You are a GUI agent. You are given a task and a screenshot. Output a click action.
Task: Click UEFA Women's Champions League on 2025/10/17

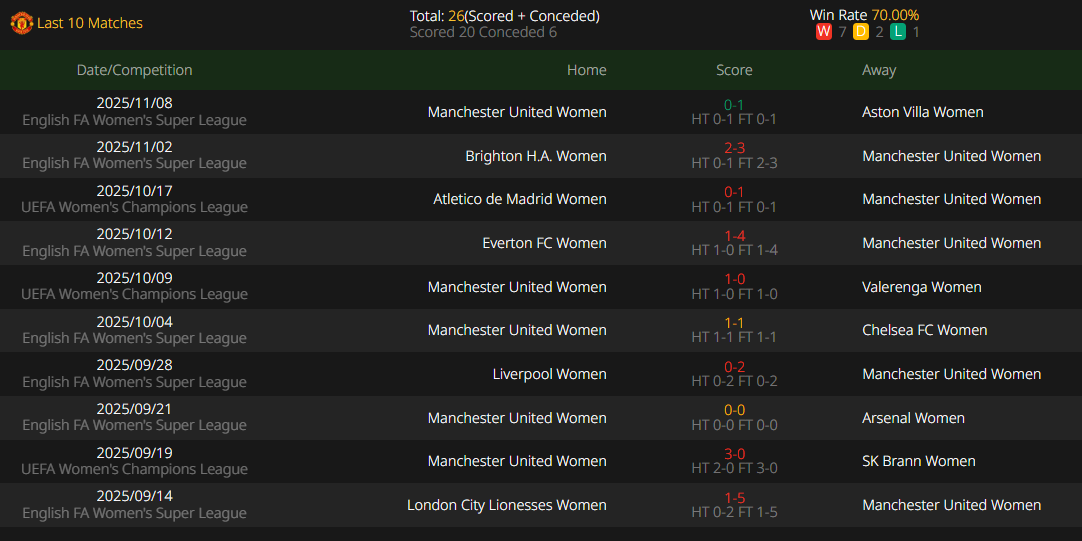(134, 207)
